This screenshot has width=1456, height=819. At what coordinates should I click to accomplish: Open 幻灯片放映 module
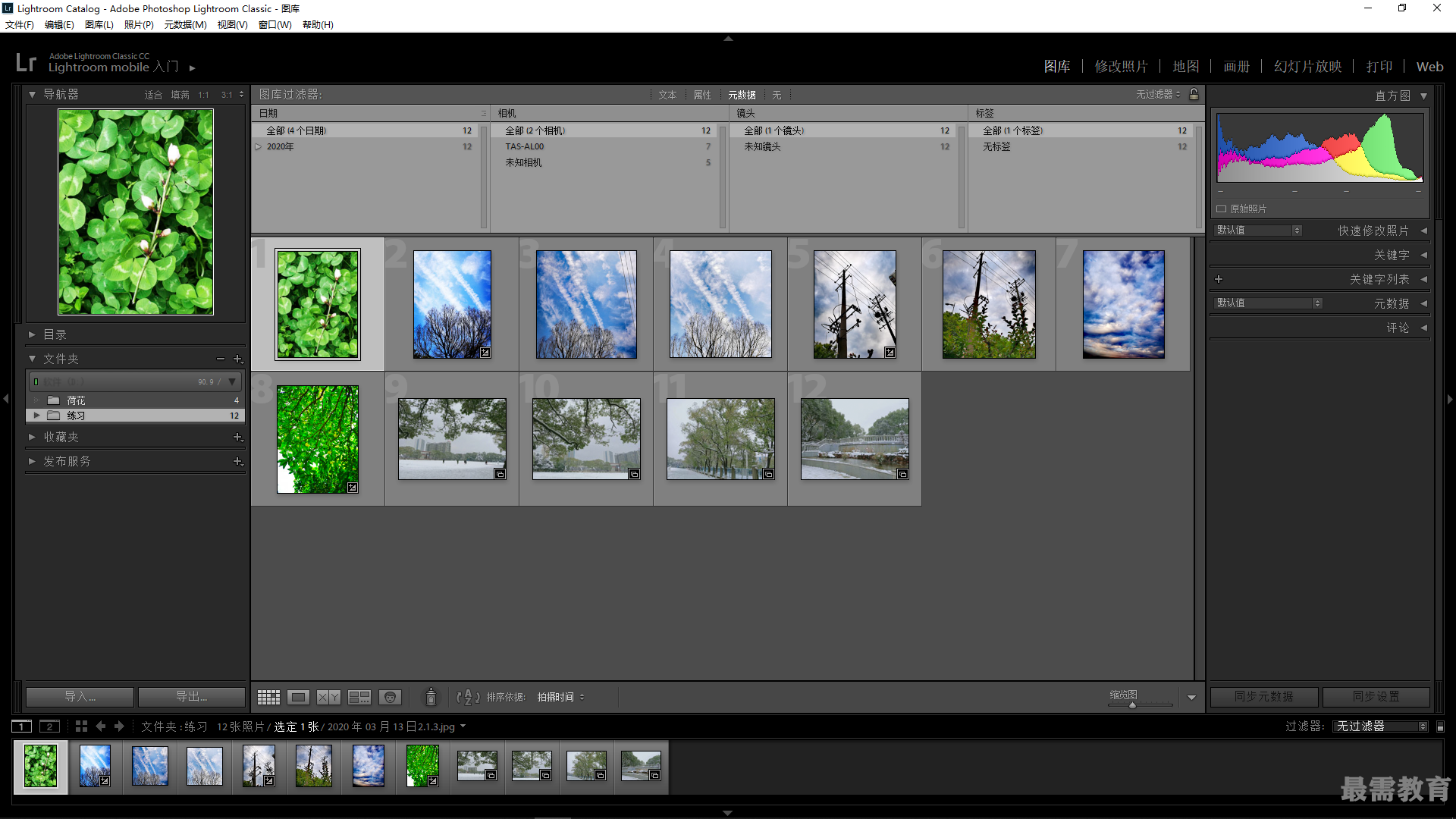tap(1307, 67)
